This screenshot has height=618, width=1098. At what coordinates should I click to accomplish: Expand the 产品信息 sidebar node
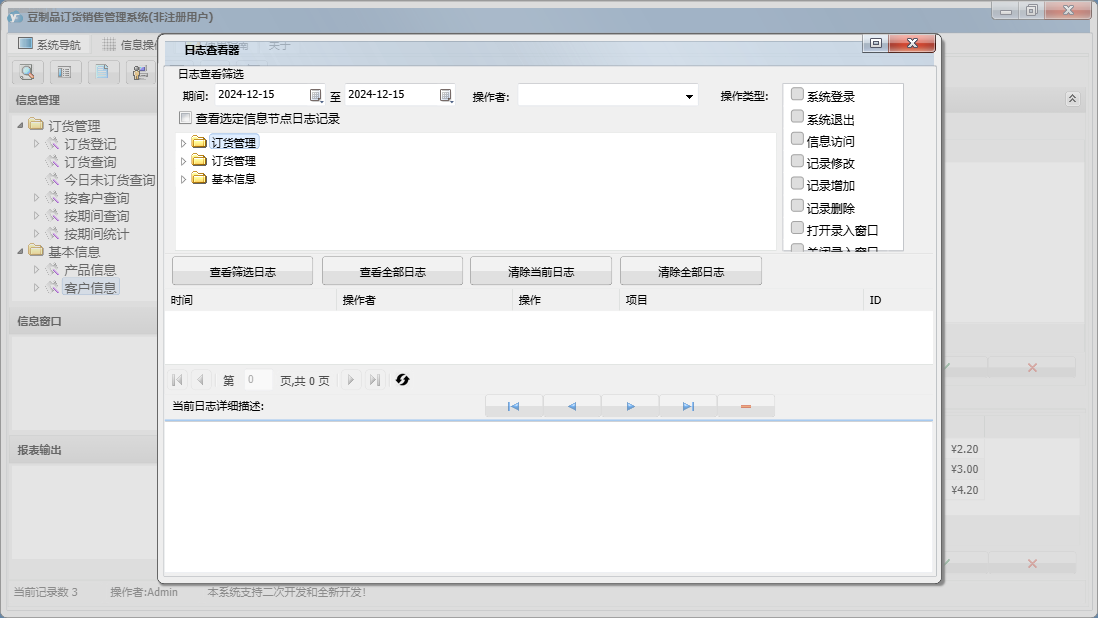36,269
